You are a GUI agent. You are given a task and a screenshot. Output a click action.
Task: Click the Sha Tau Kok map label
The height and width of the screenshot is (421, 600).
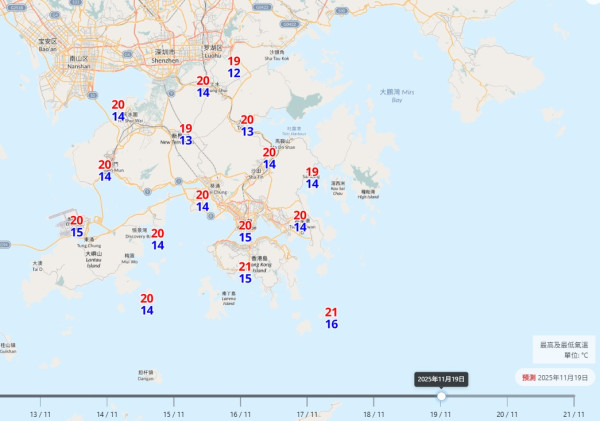pyautogui.click(x=277, y=55)
